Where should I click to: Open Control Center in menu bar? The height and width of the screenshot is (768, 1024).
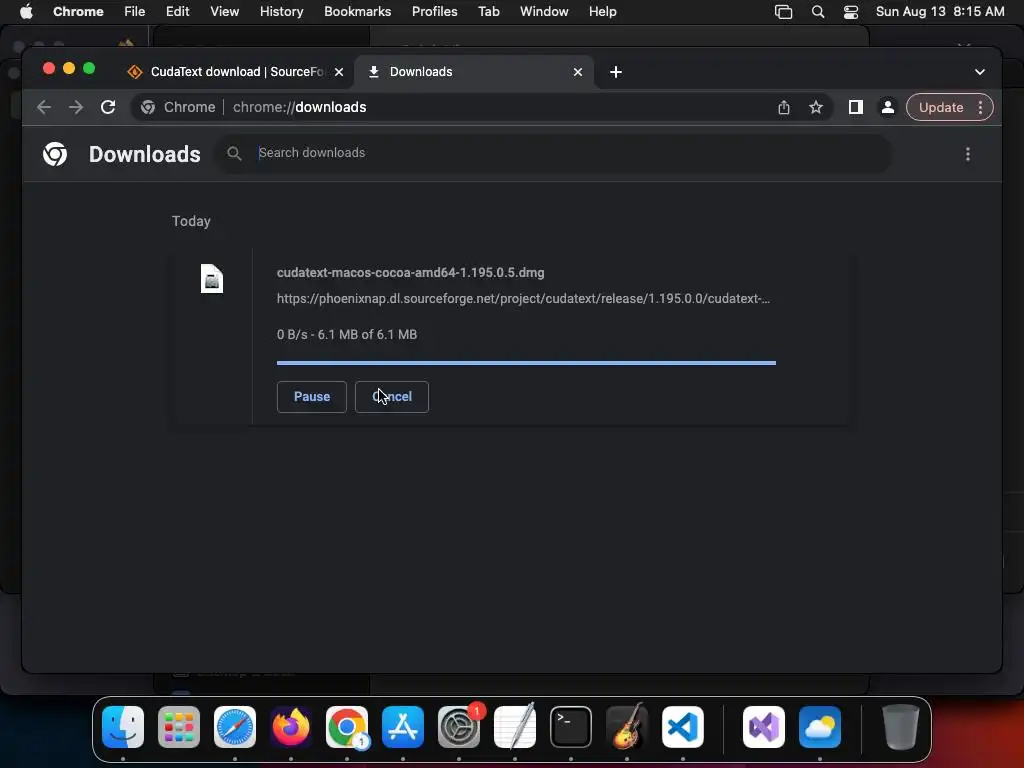tap(851, 12)
